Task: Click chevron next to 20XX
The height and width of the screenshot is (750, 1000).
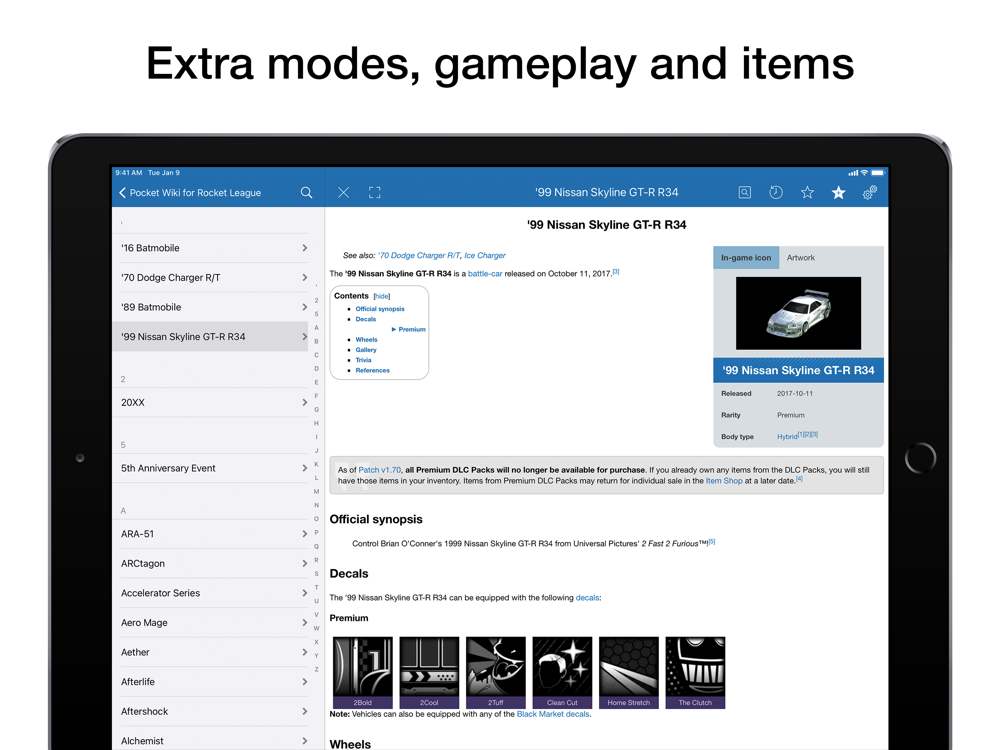Action: coord(305,402)
